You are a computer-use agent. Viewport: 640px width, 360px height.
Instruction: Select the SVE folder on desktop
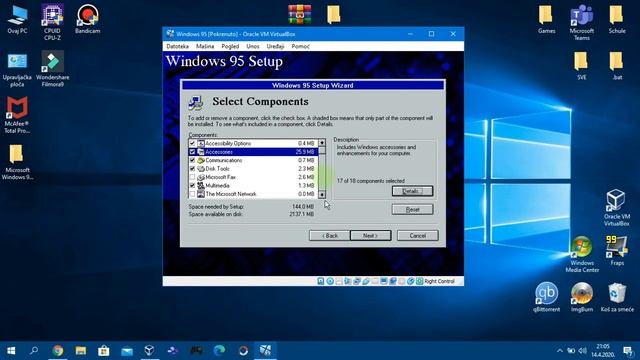581,66
